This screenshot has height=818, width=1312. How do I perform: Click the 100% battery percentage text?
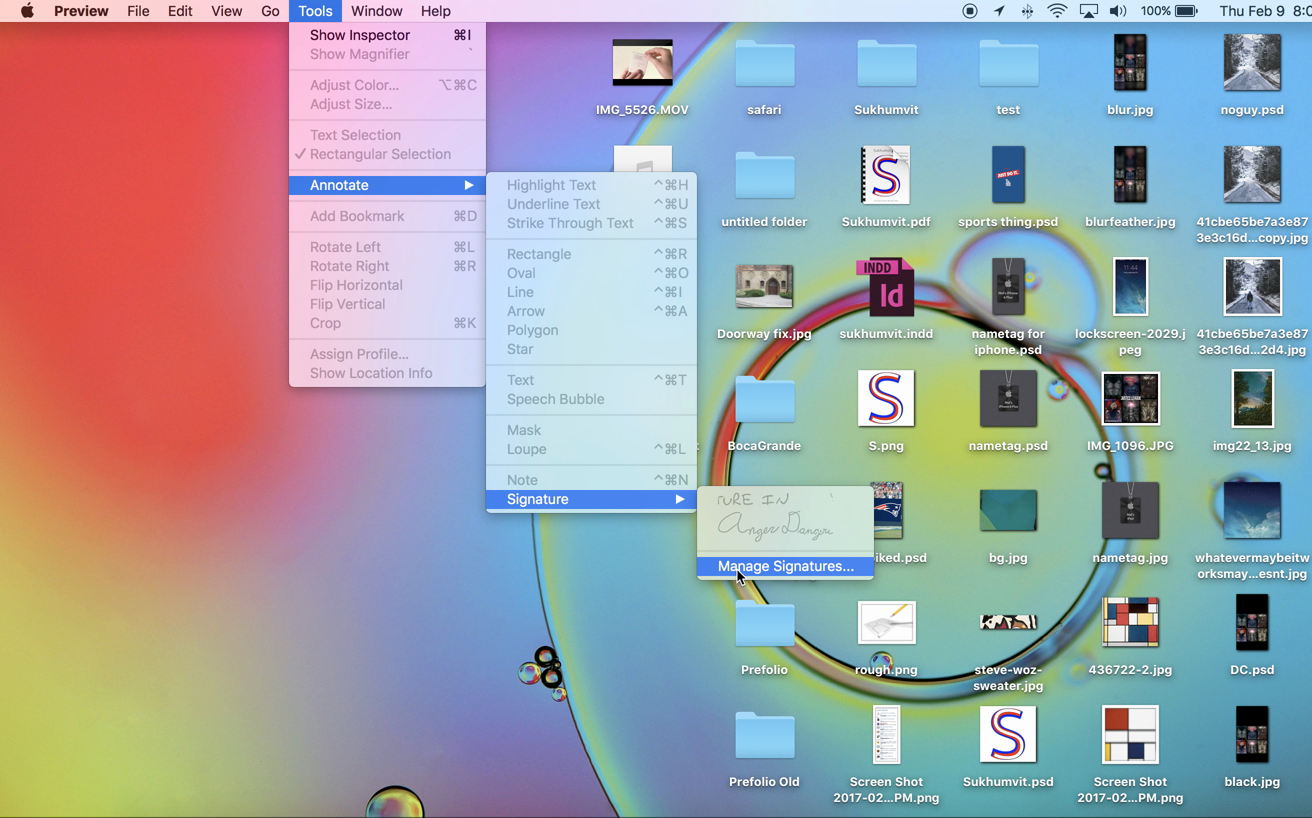click(x=1155, y=11)
